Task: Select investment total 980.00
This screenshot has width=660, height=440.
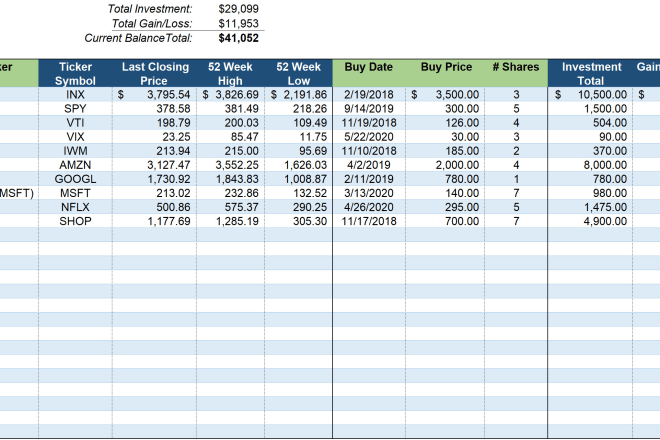Action: (x=590, y=193)
